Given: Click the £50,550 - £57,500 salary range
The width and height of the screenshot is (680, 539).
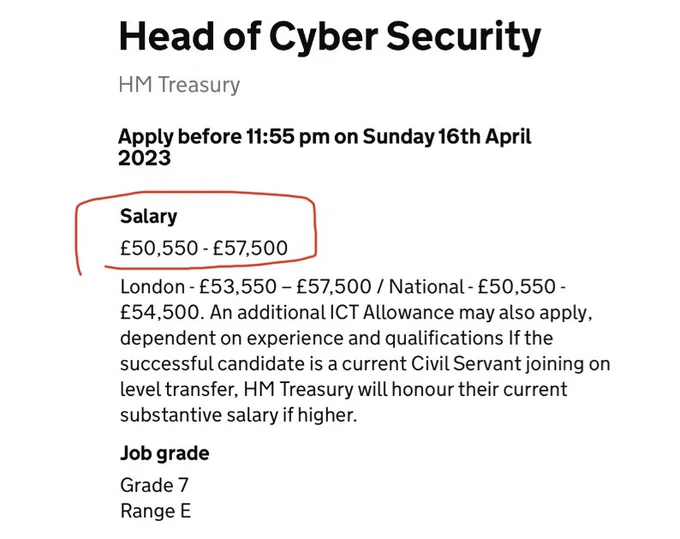Looking at the screenshot, I should 204,248.
